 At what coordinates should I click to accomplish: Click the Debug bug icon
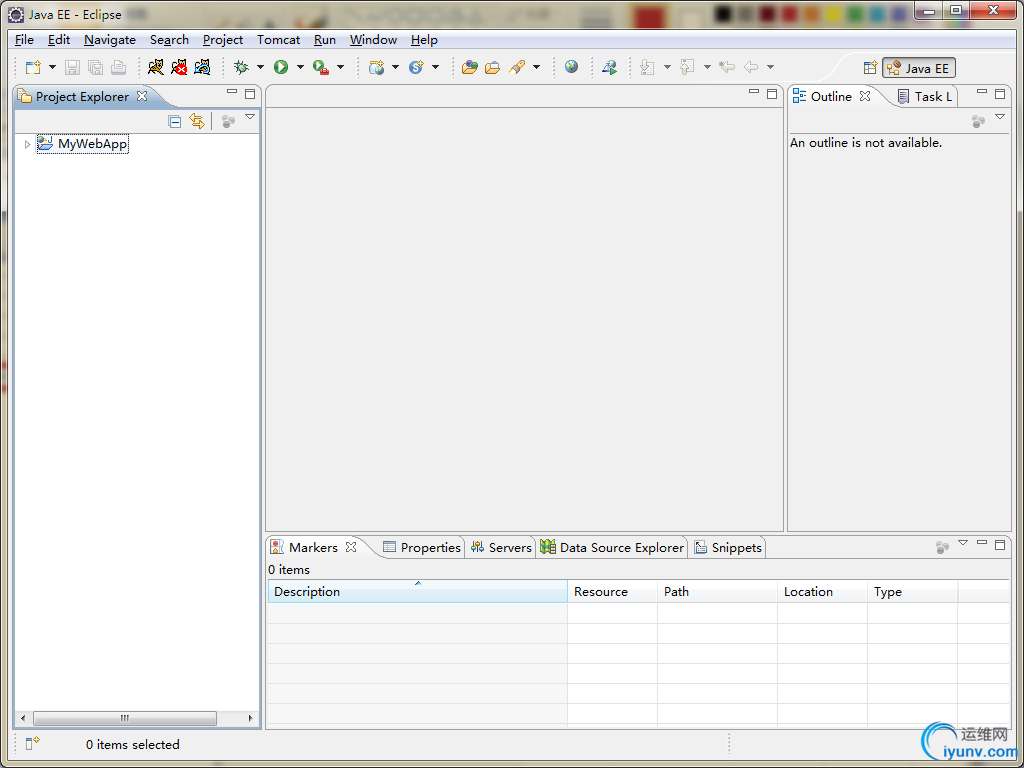click(242, 67)
